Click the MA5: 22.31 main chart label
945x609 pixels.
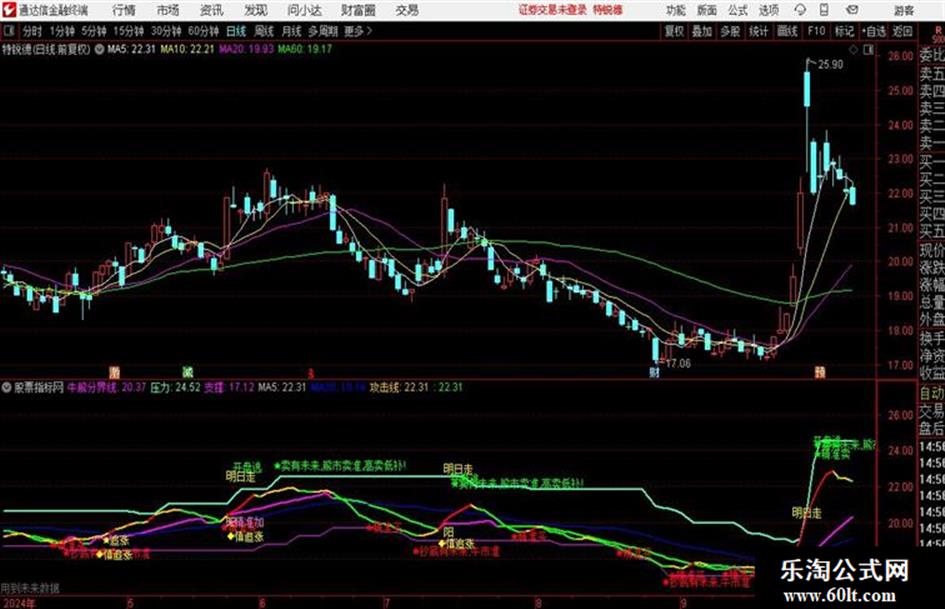[x=131, y=49]
